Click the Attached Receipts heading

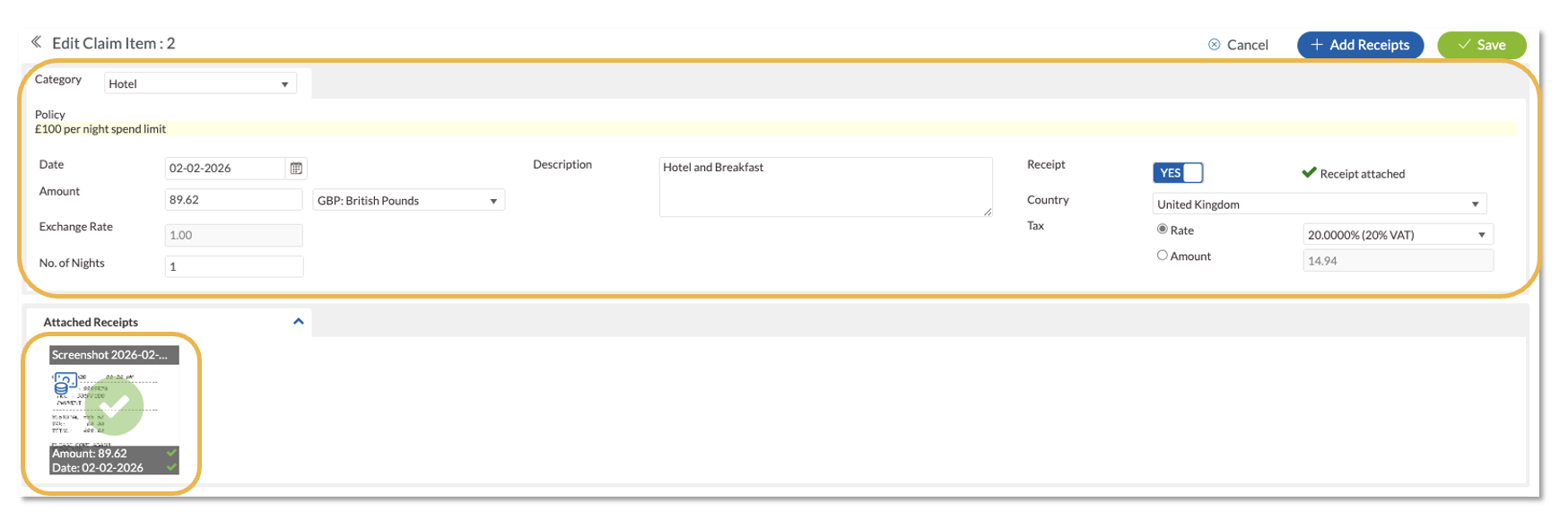pyautogui.click(x=91, y=322)
